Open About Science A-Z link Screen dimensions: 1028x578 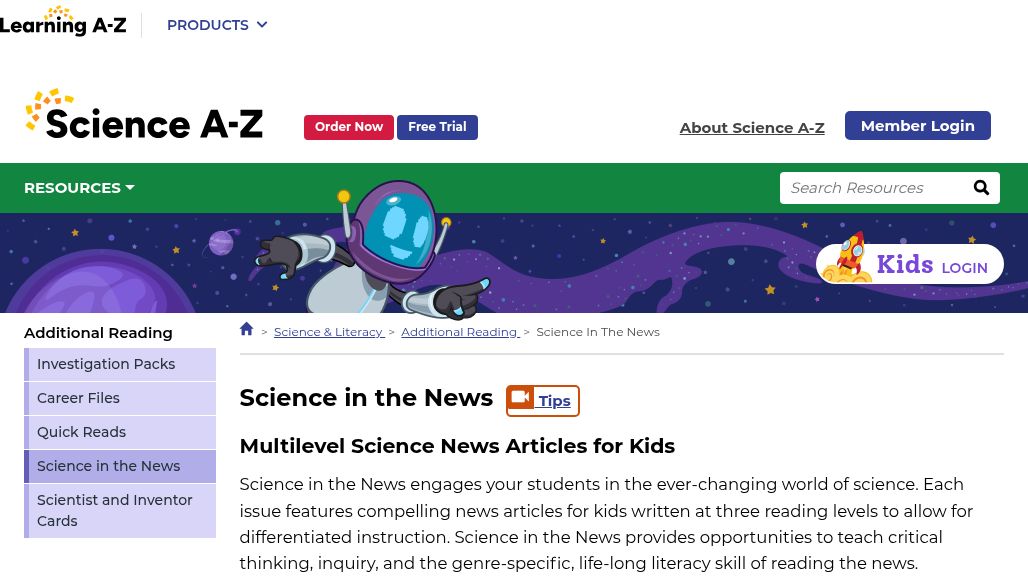point(752,128)
